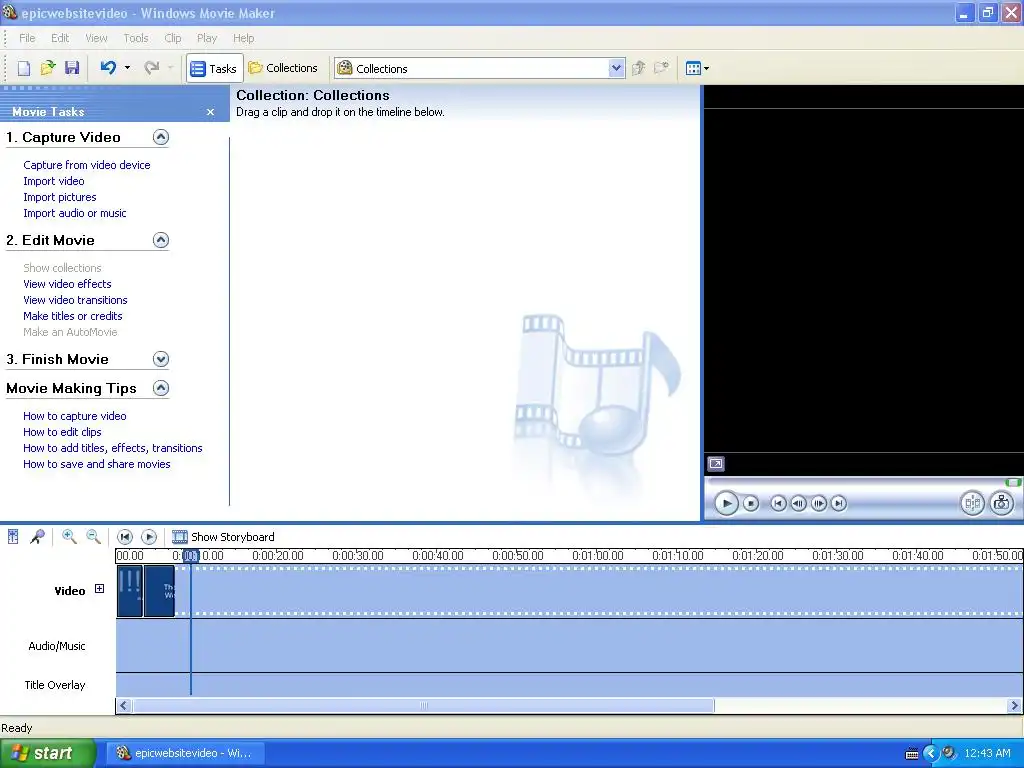This screenshot has height=768, width=1024.
Task: Zoom in the timeline
Action: coord(69,537)
